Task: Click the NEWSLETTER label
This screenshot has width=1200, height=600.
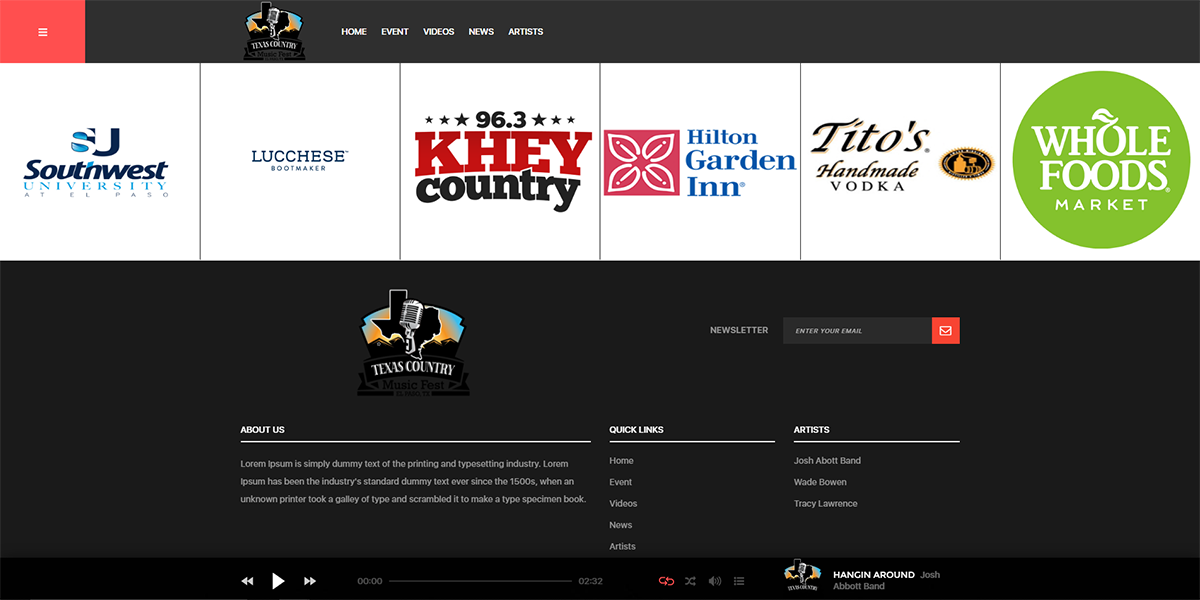Action: [x=739, y=330]
